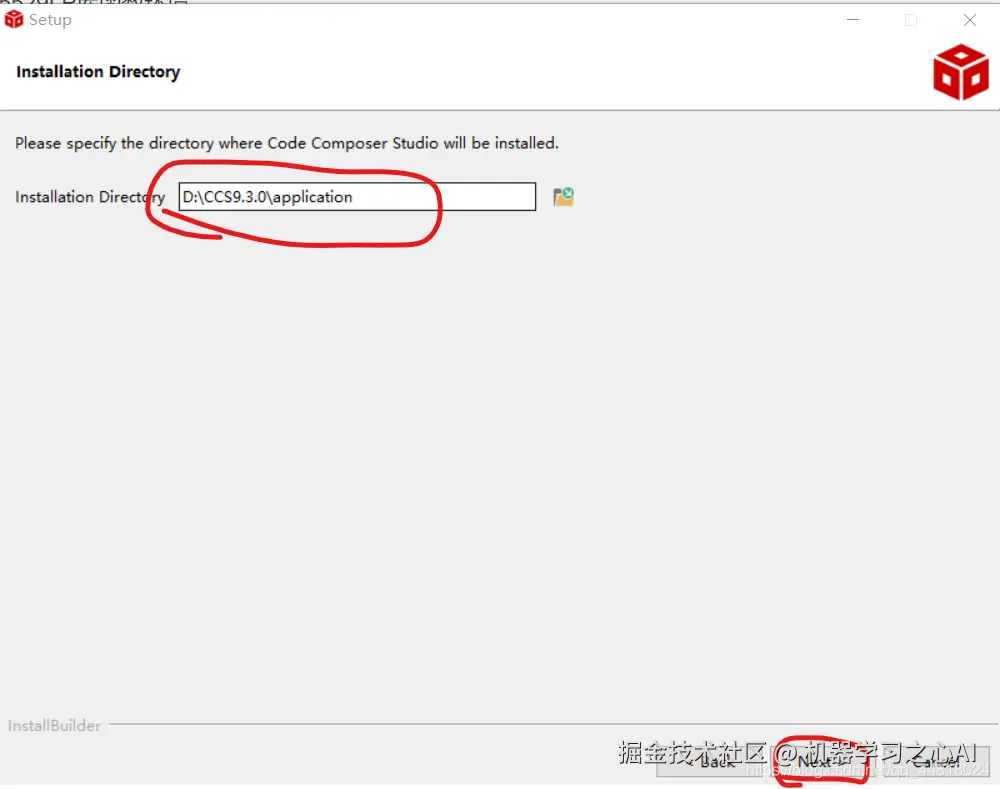Click the Next button
The image size is (1000, 789).
(821, 762)
